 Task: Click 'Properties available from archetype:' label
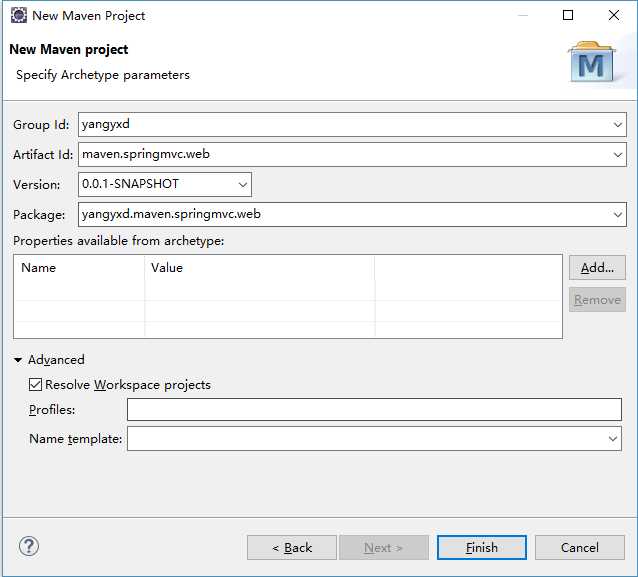118,241
